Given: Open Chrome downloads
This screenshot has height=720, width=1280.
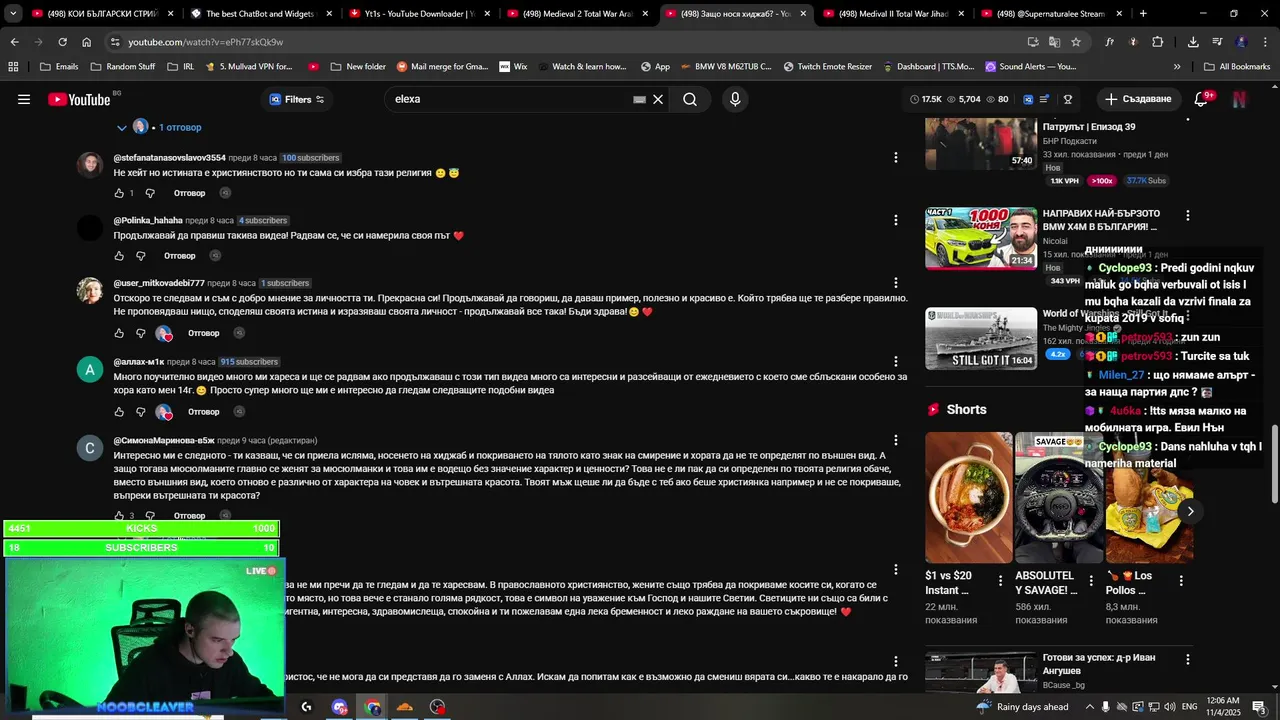Looking at the screenshot, I should coord(1193,42).
